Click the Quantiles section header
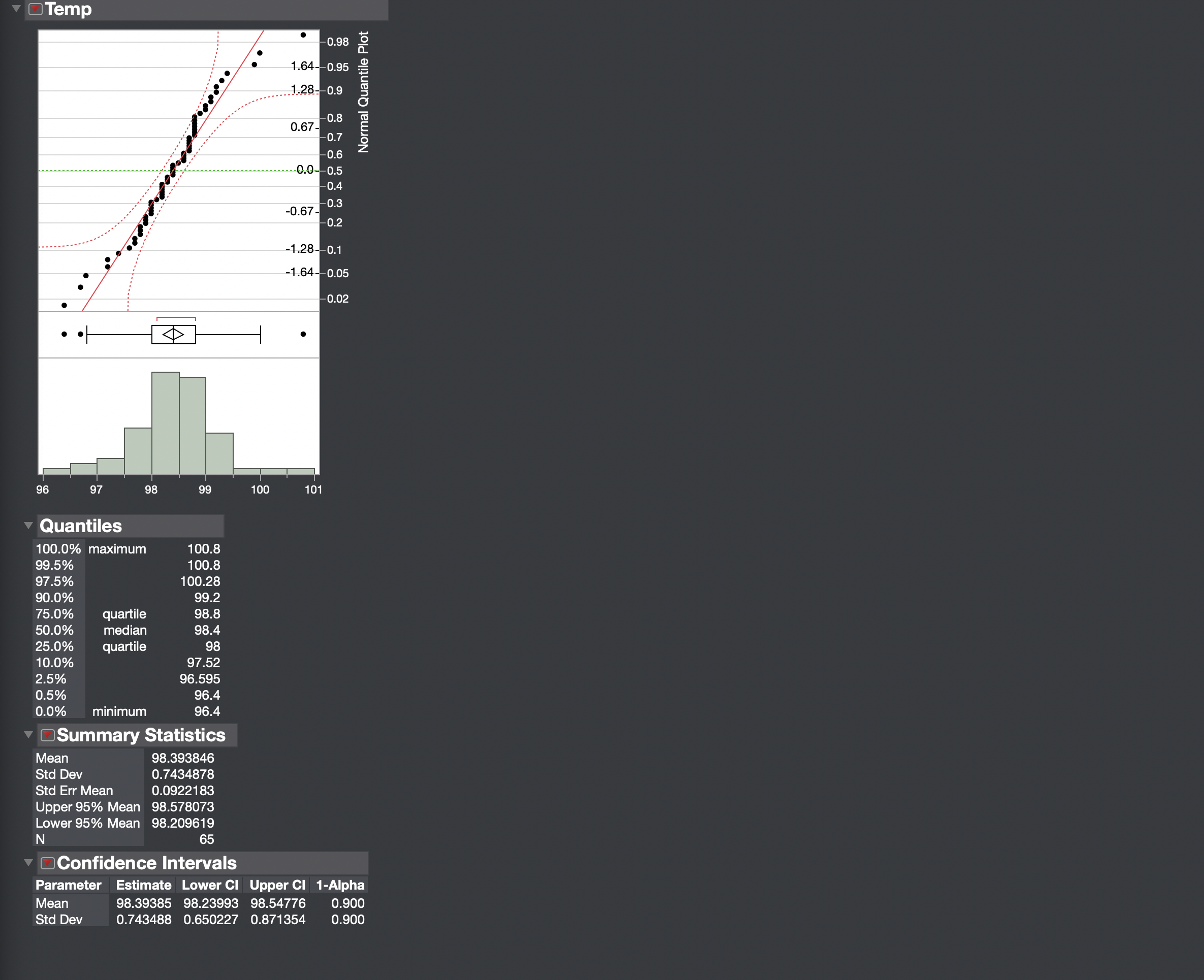This screenshot has width=1204, height=980. click(x=81, y=526)
